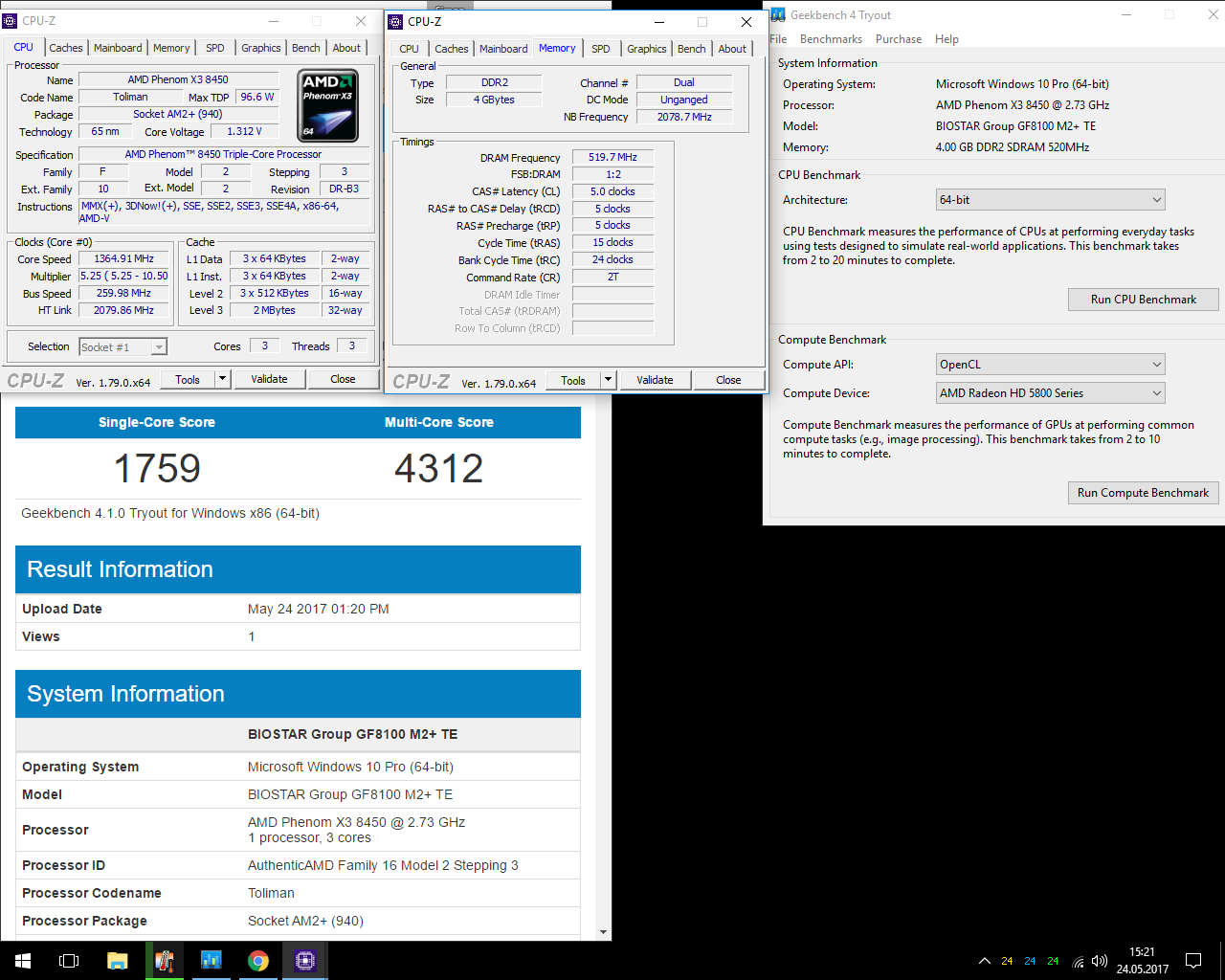Open the Geekbench Benchmarks menu

pyautogui.click(x=831, y=39)
